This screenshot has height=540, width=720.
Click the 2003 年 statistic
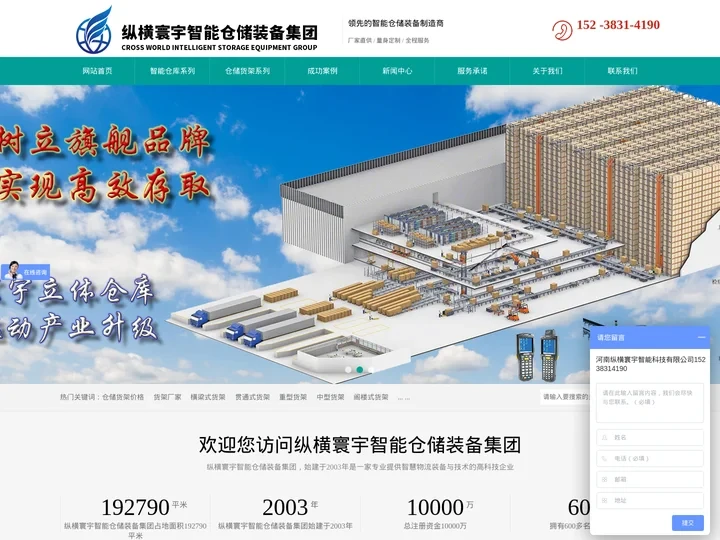[290, 507]
